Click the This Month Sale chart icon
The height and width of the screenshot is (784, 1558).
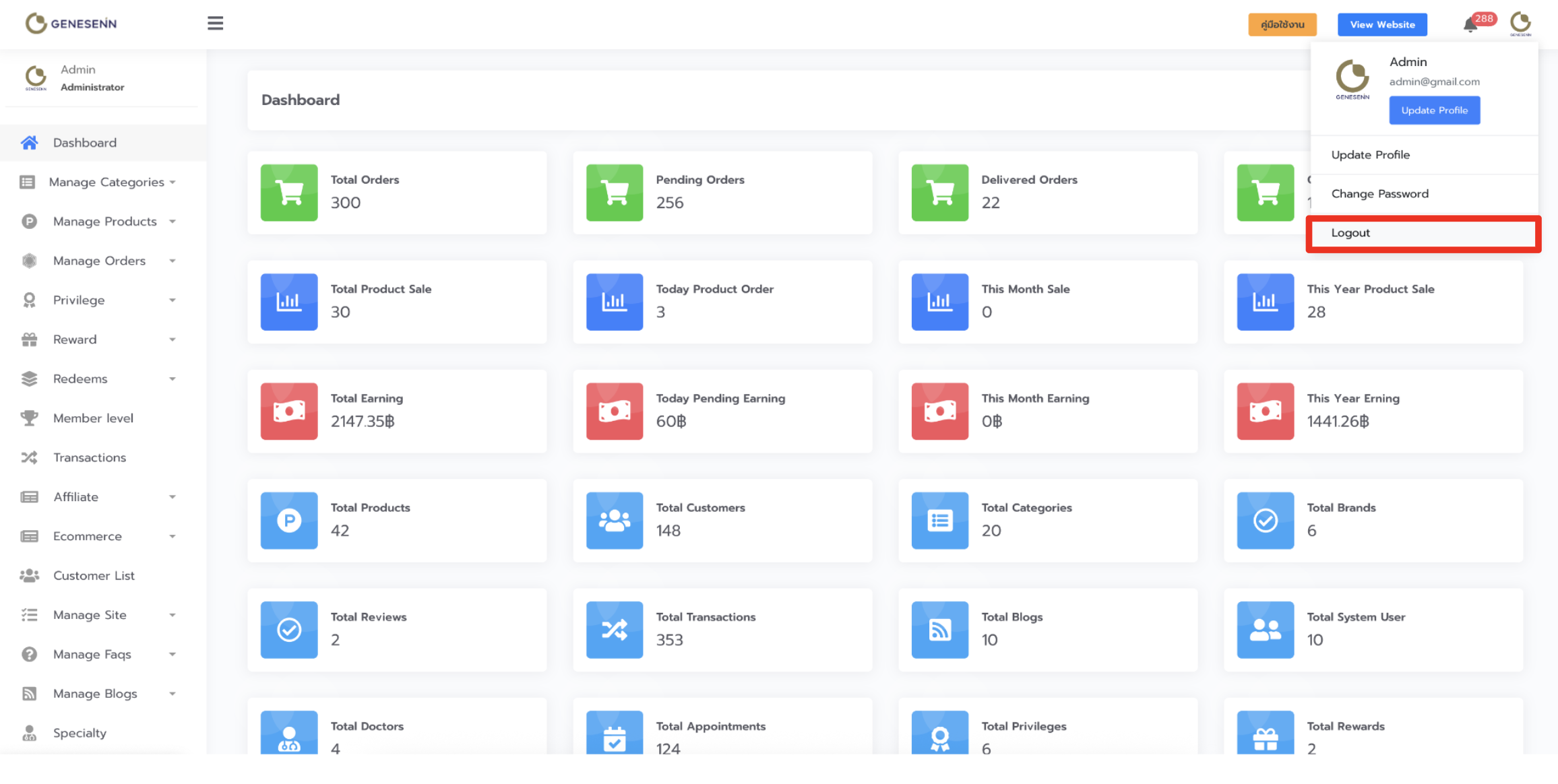click(x=939, y=302)
